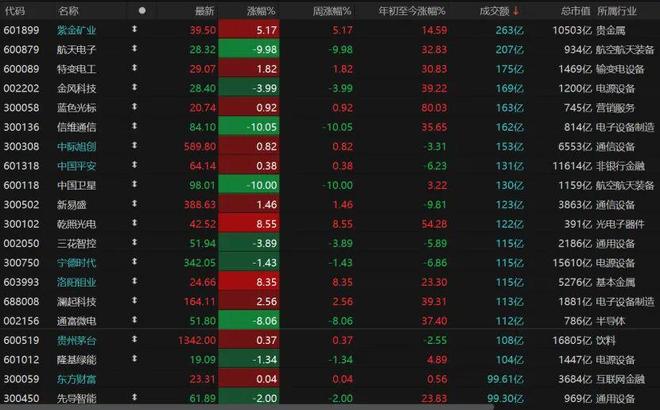660x410 pixels.
Task: Sort by the 名称 column header
Action: click(68, 11)
